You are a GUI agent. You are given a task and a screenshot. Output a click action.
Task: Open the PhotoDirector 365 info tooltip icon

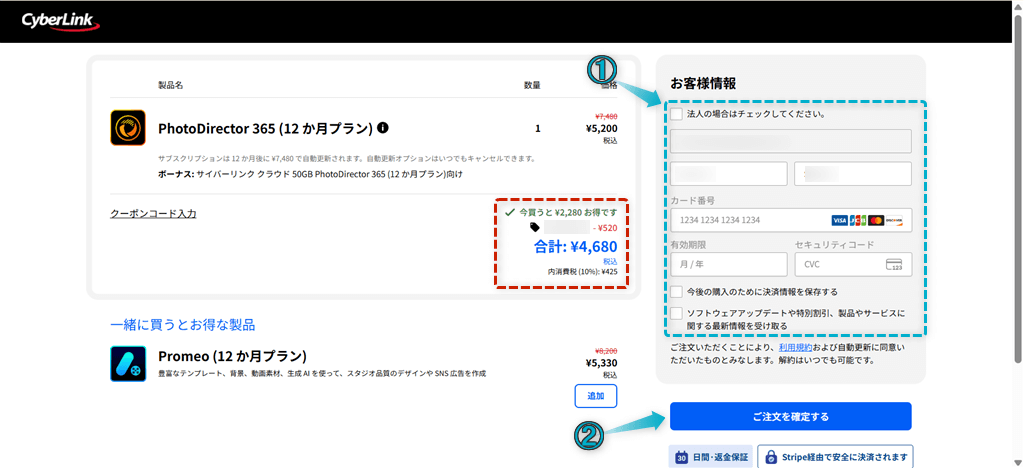point(383,127)
